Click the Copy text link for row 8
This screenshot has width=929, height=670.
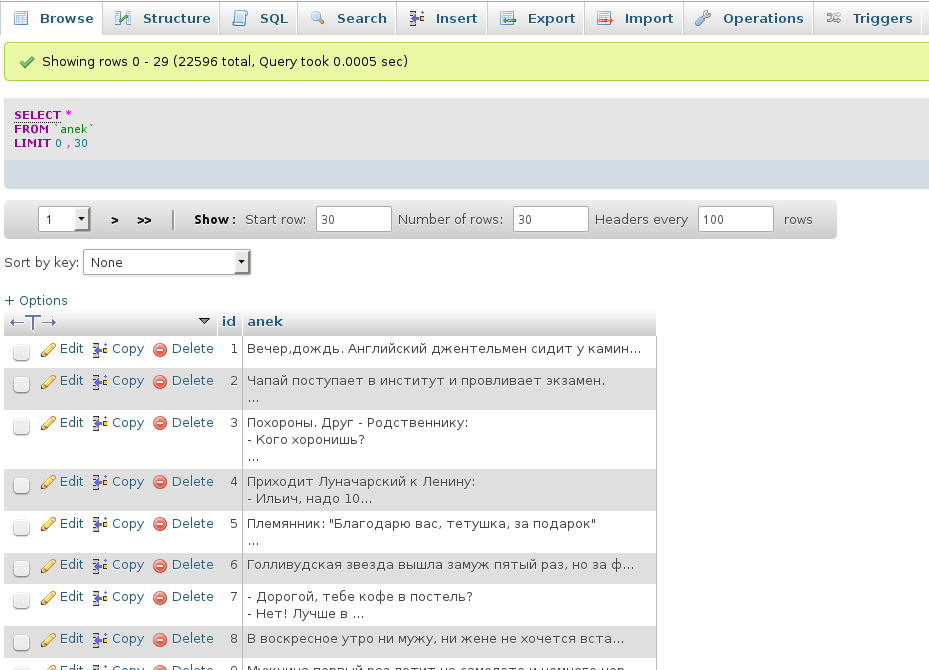[x=128, y=639]
